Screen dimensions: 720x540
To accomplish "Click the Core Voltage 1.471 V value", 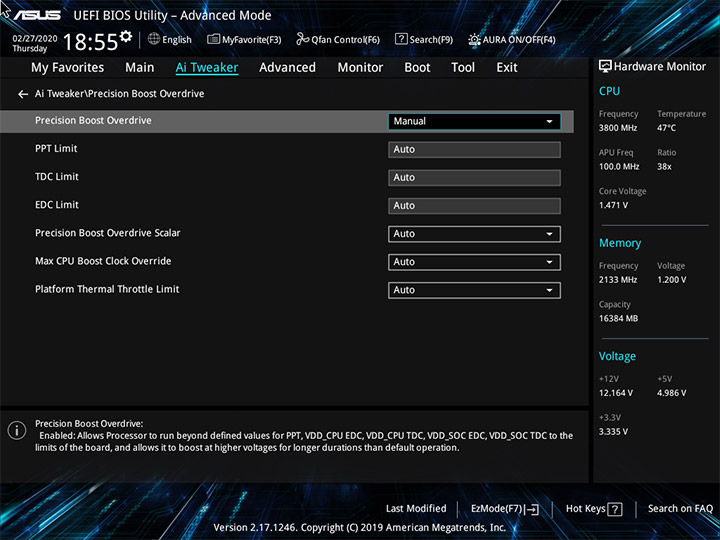I will tap(613, 205).
